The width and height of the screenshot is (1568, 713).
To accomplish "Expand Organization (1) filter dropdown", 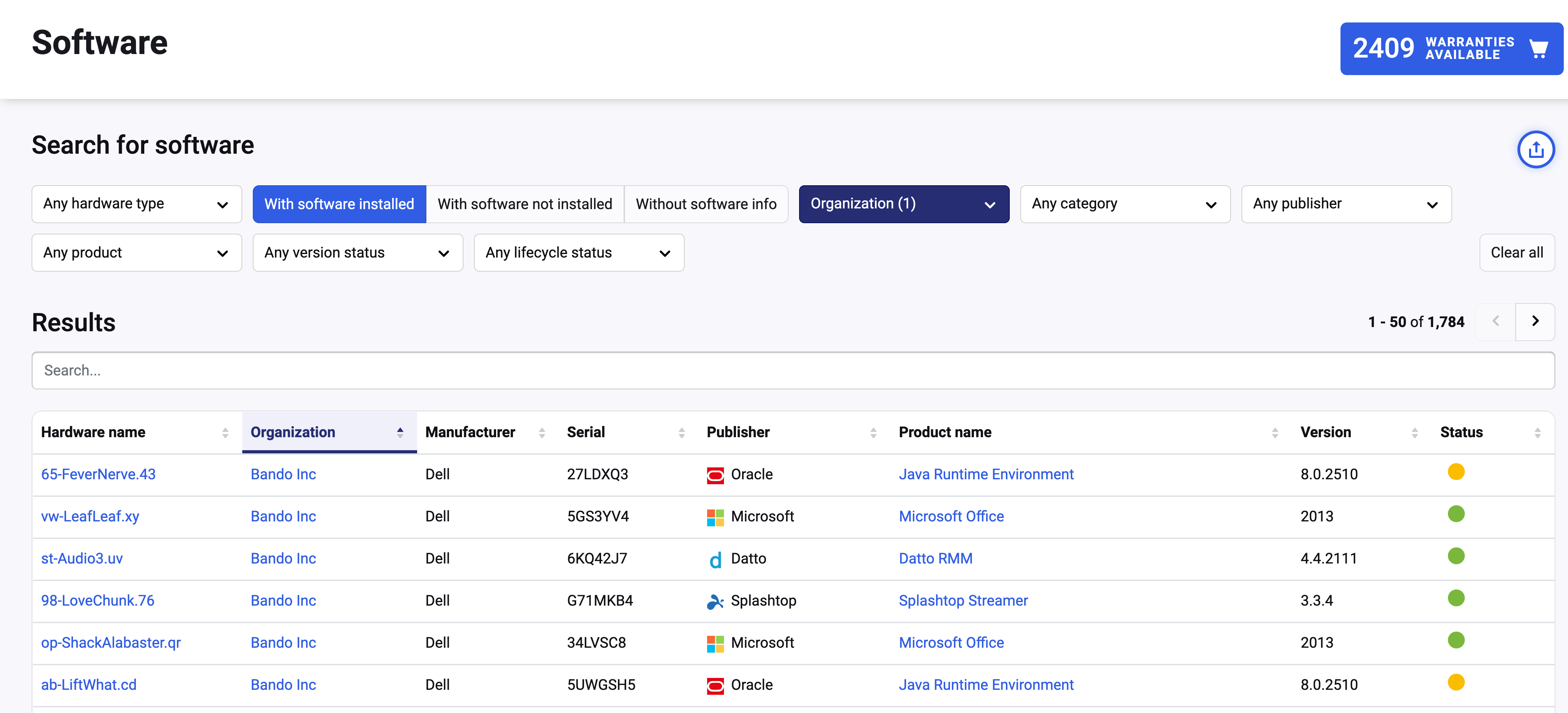I will click(x=904, y=204).
